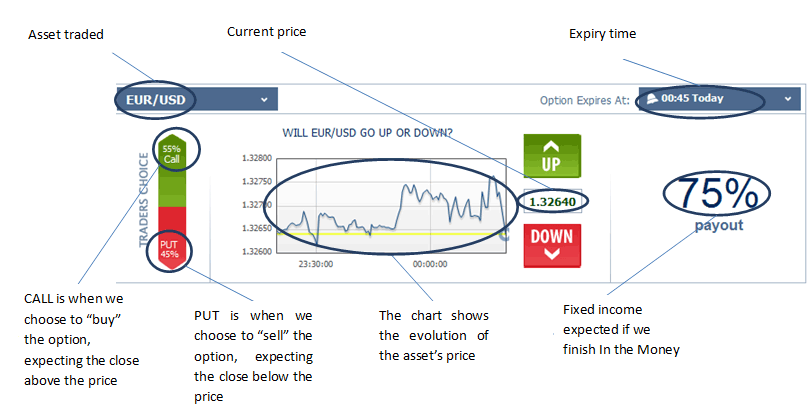Click the 55% Call green indicator

coord(172,154)
